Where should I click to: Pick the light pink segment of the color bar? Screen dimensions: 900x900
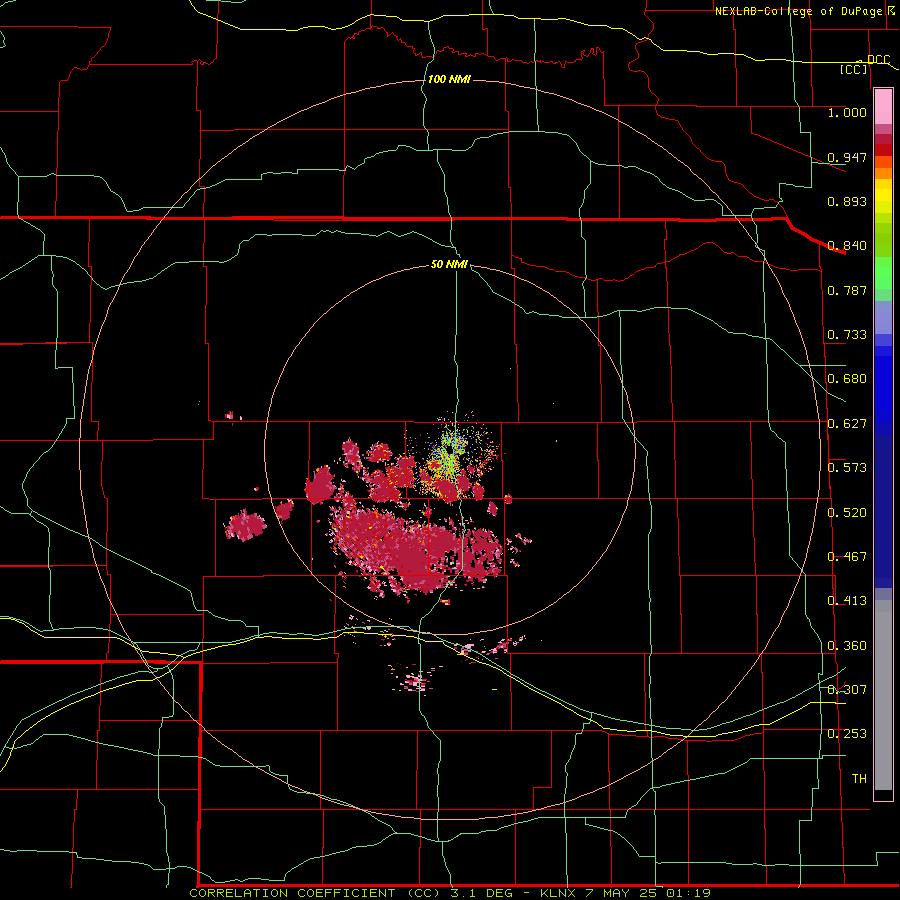point(883,106)
